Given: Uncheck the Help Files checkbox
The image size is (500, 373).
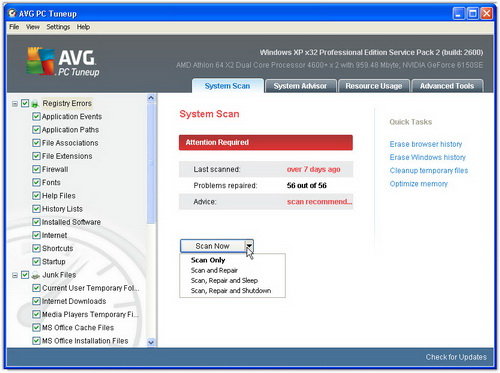Looking at the screenshot, I should pos(36,196).
